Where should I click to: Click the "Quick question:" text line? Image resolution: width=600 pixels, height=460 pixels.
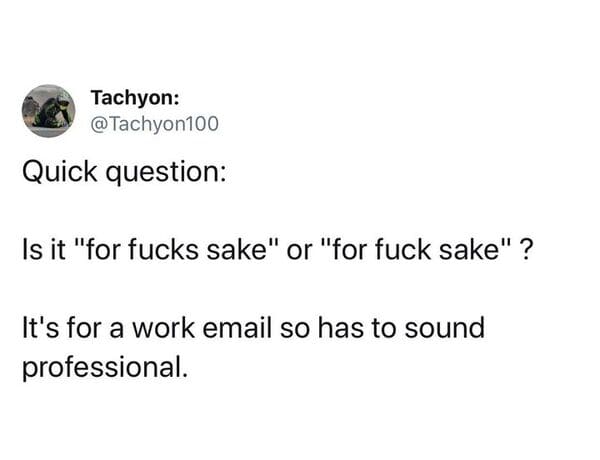pyautogui.click(x=124, y=178)
